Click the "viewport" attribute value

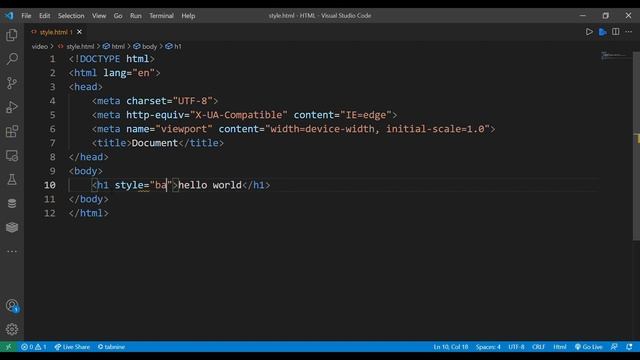point(184,129)
